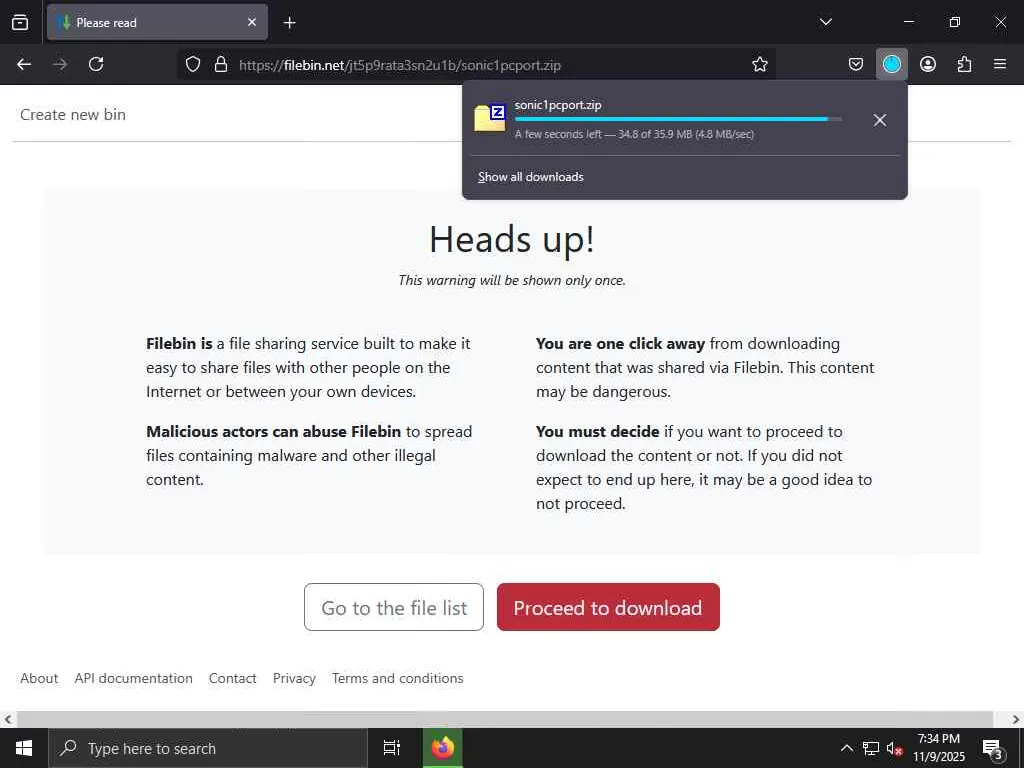Open the network tray icon
Screen dimensions: 1024x768
click(x=871, y=748)
